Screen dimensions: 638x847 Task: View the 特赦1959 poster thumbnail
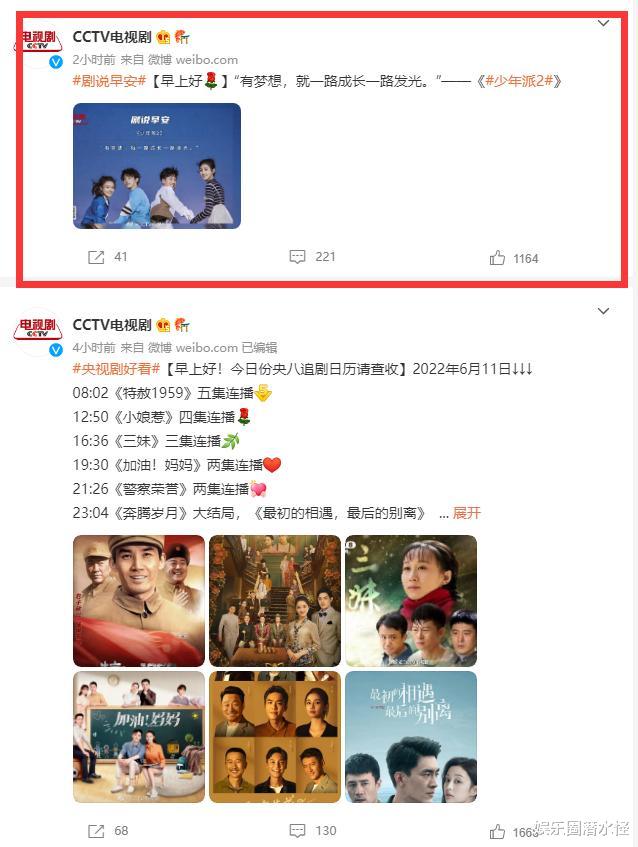pyautogui.click(x=139, y=601)
